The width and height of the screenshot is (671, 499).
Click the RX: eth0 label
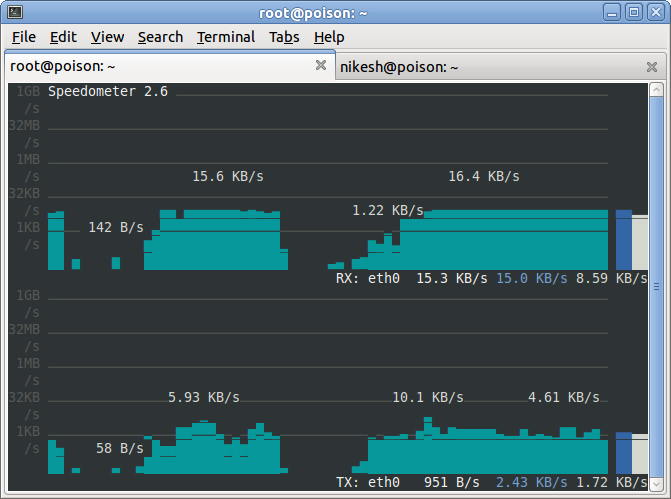[x=368, y=279]
